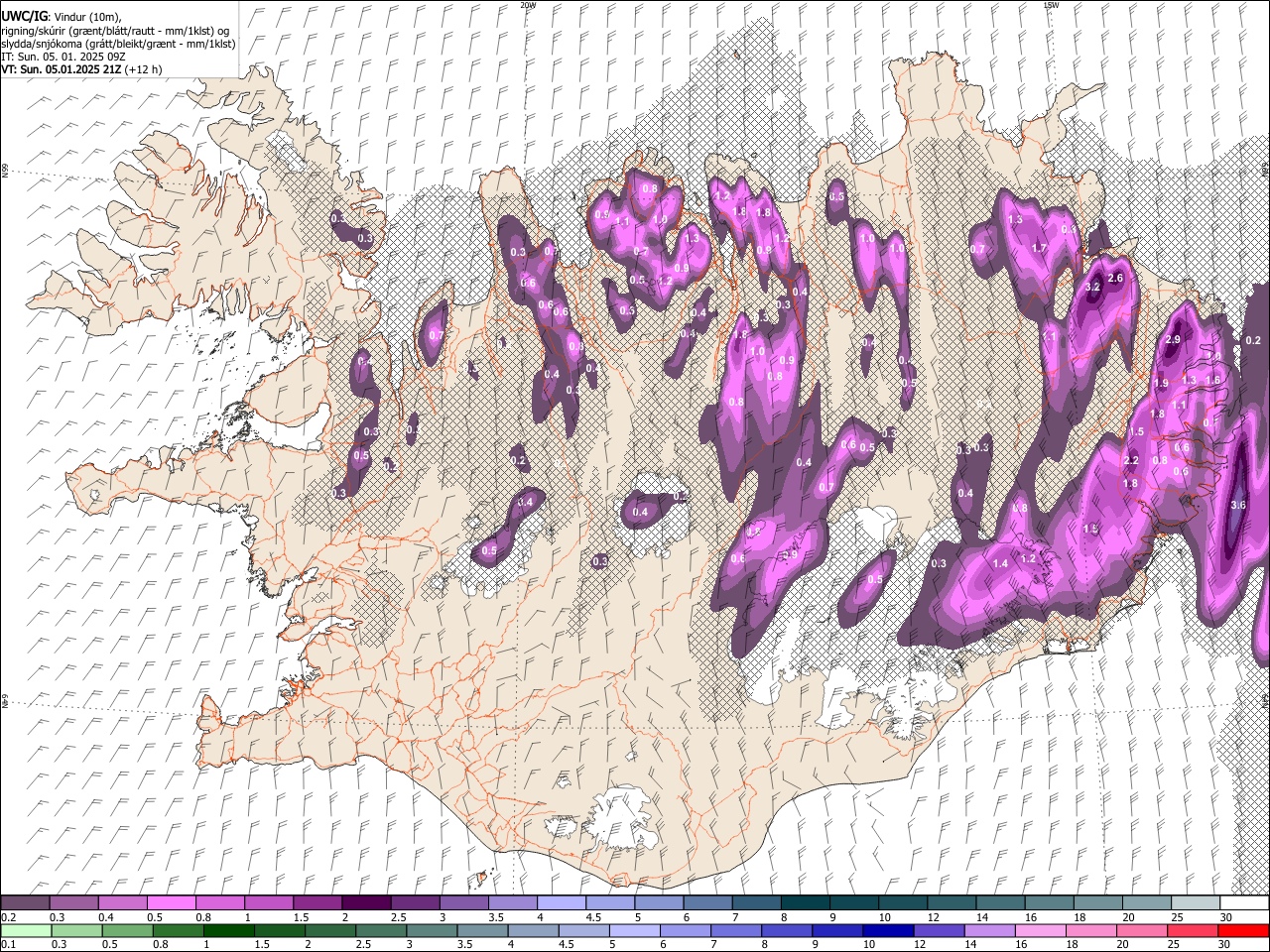Pick the violet 12 swatch in rain legend

(x=938, y=930)
